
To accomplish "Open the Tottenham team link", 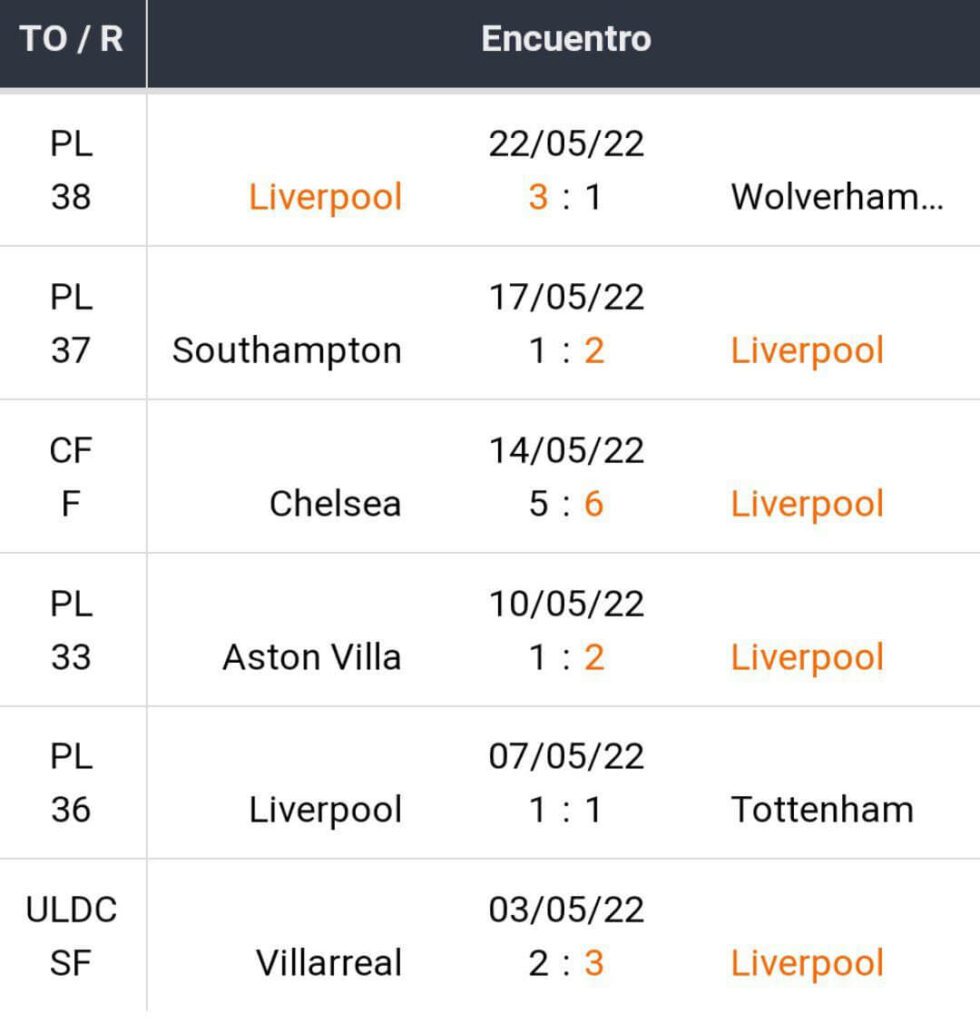I will coord(822,809).
